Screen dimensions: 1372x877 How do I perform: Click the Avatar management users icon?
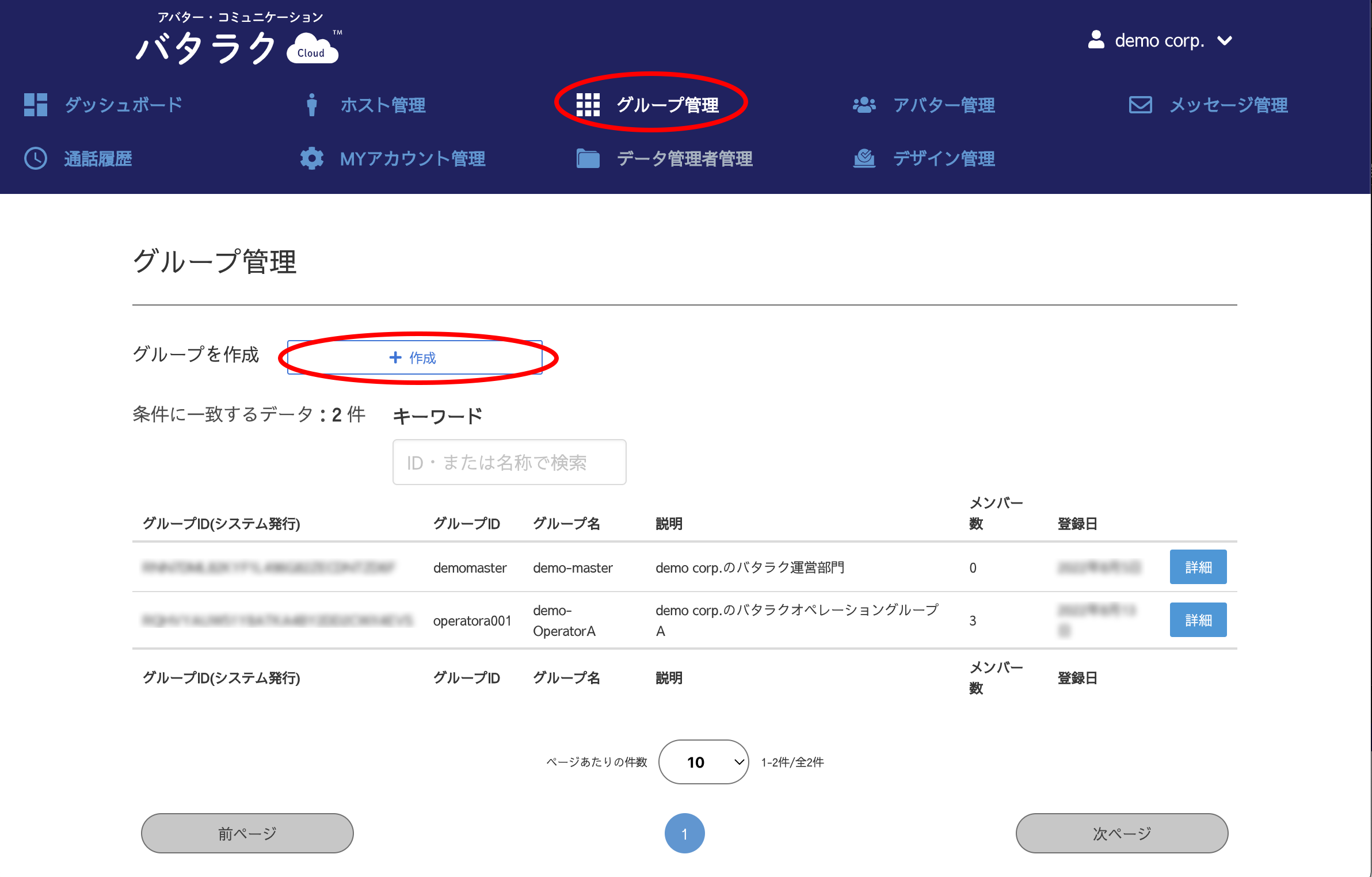[864, 105]
